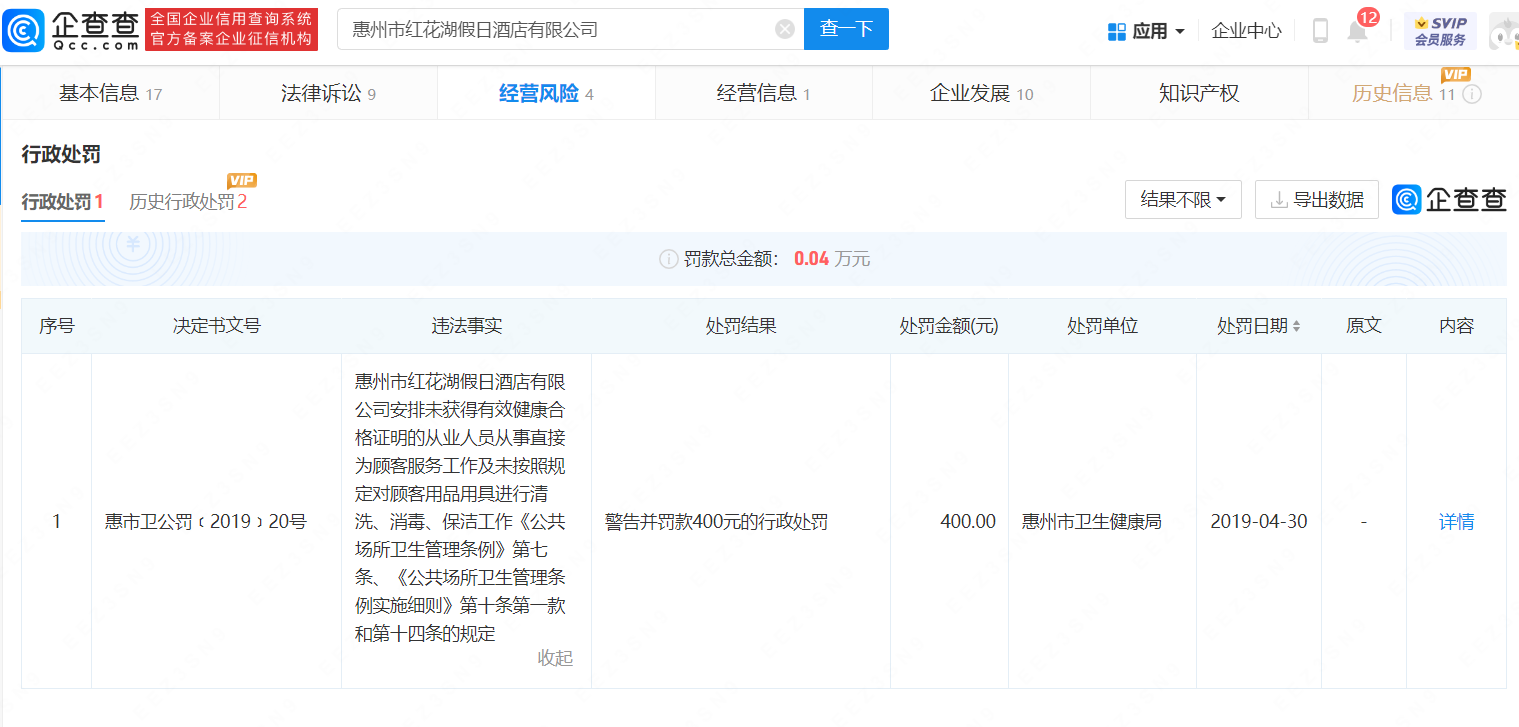Viewport: 1519px width, 727px height.
Task: Click the 0.04 total fine value
Action: tap(812, 259)
